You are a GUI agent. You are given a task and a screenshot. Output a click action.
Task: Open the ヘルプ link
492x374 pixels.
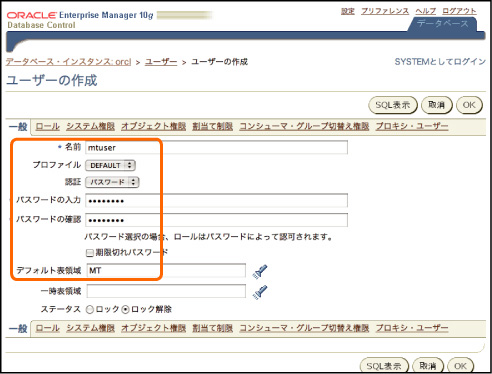[x=426, y=11]
